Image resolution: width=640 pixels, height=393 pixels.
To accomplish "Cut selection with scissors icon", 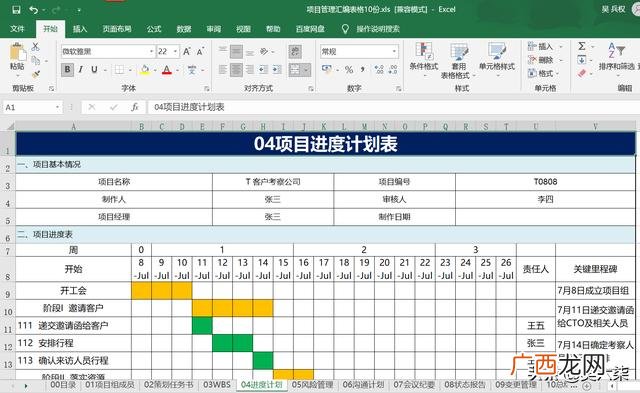I will 36,47.
